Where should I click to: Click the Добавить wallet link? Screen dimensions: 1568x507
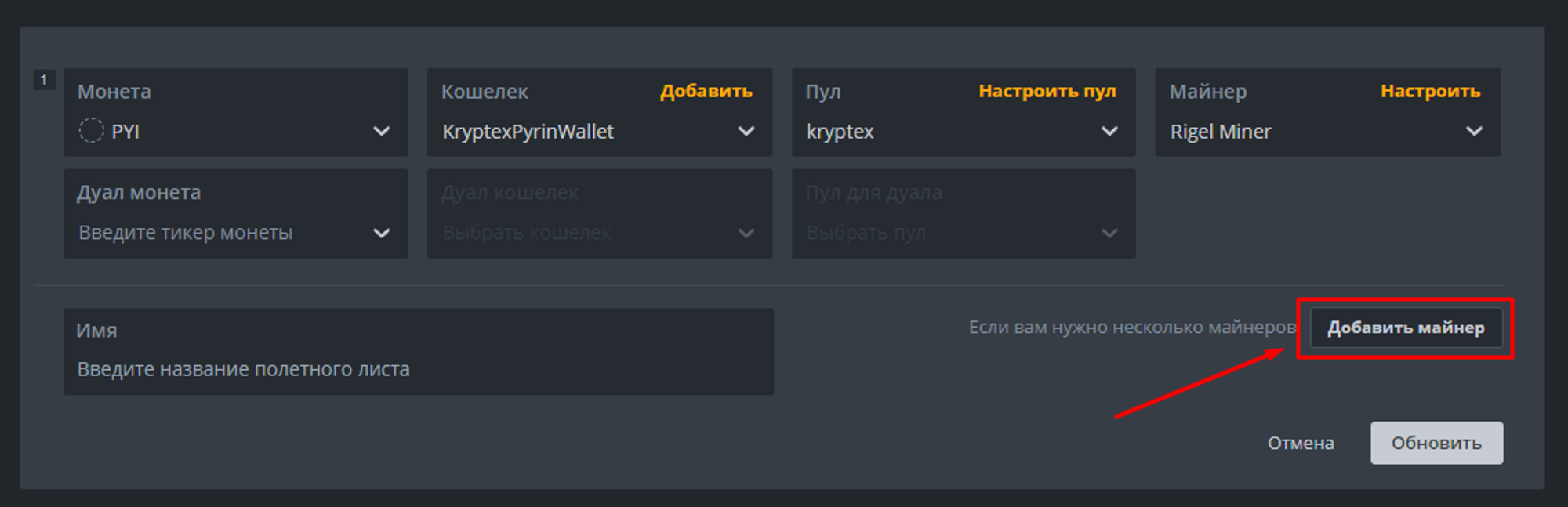tap(706, 91)
